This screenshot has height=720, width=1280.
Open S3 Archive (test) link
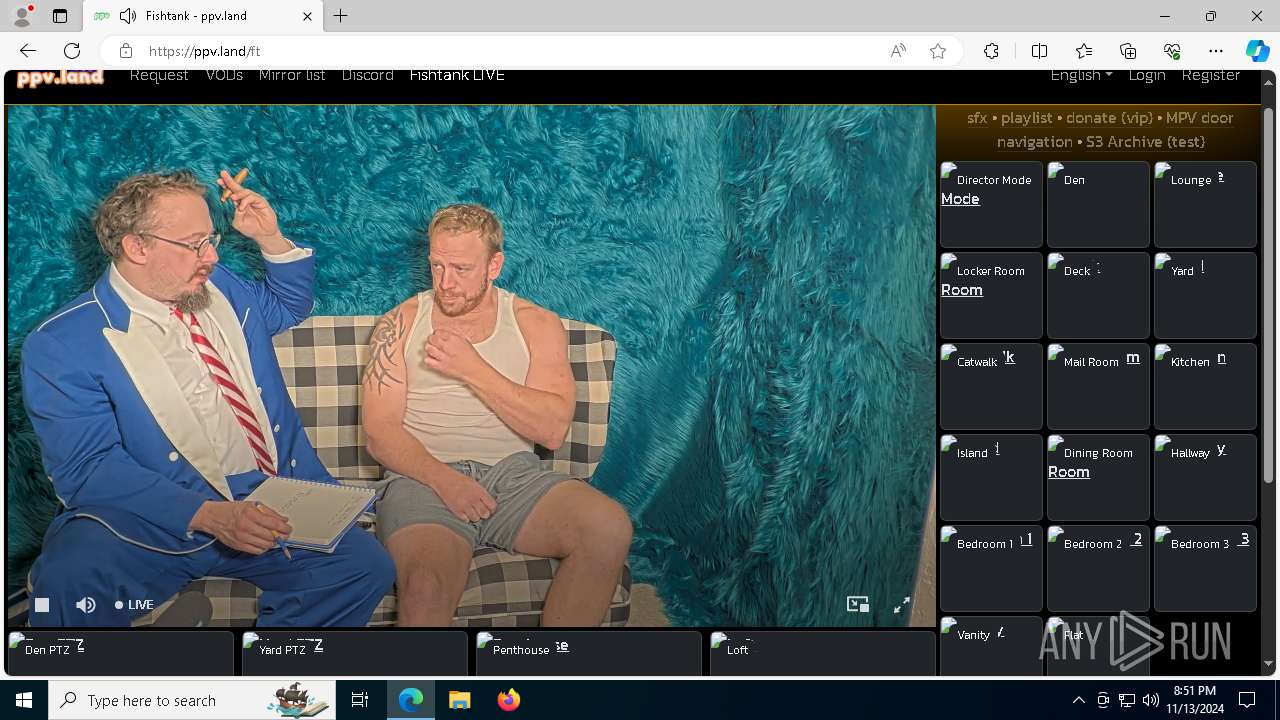(x=1145, y=142)
